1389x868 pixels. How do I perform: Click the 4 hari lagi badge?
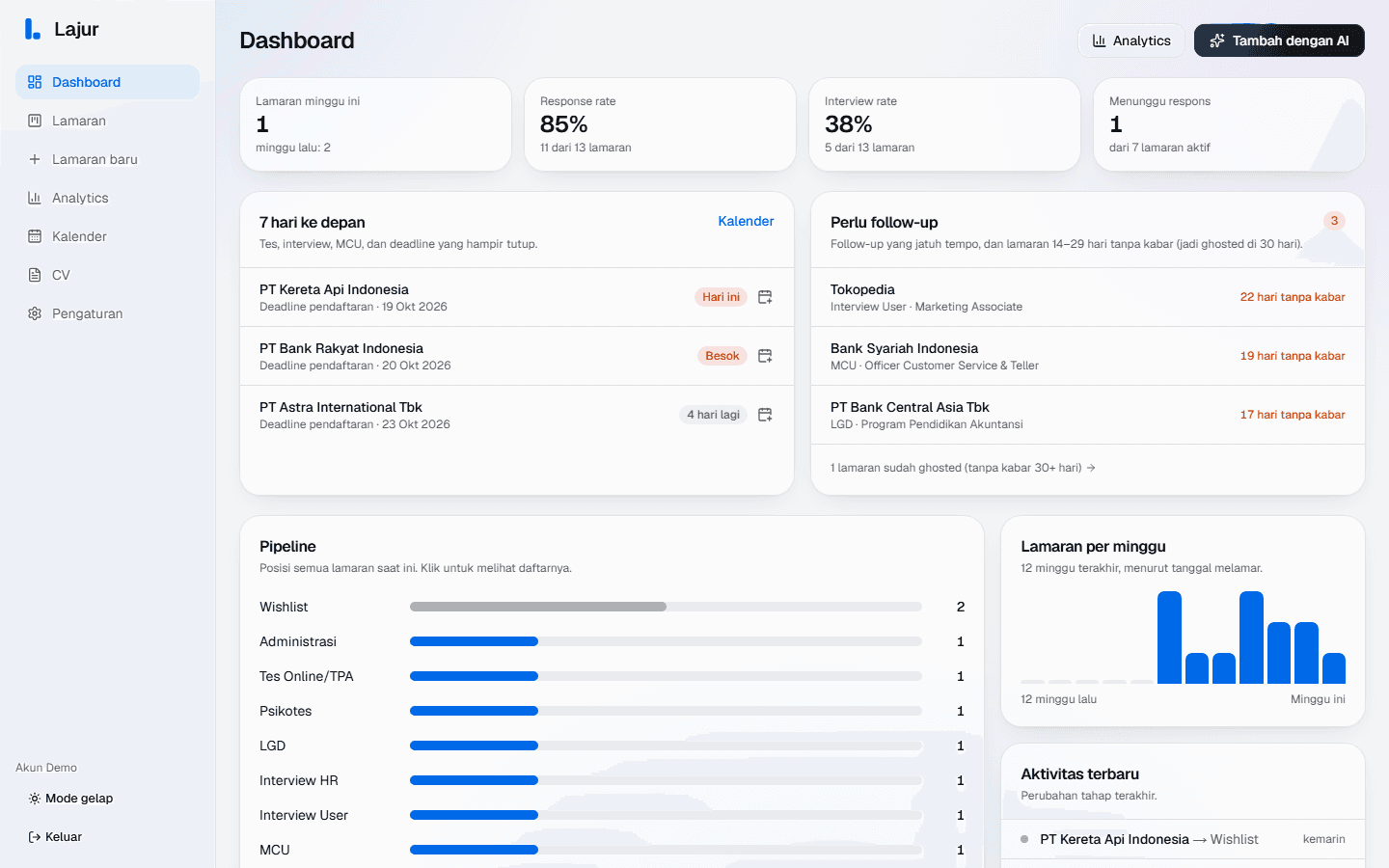tap(713, 415)
